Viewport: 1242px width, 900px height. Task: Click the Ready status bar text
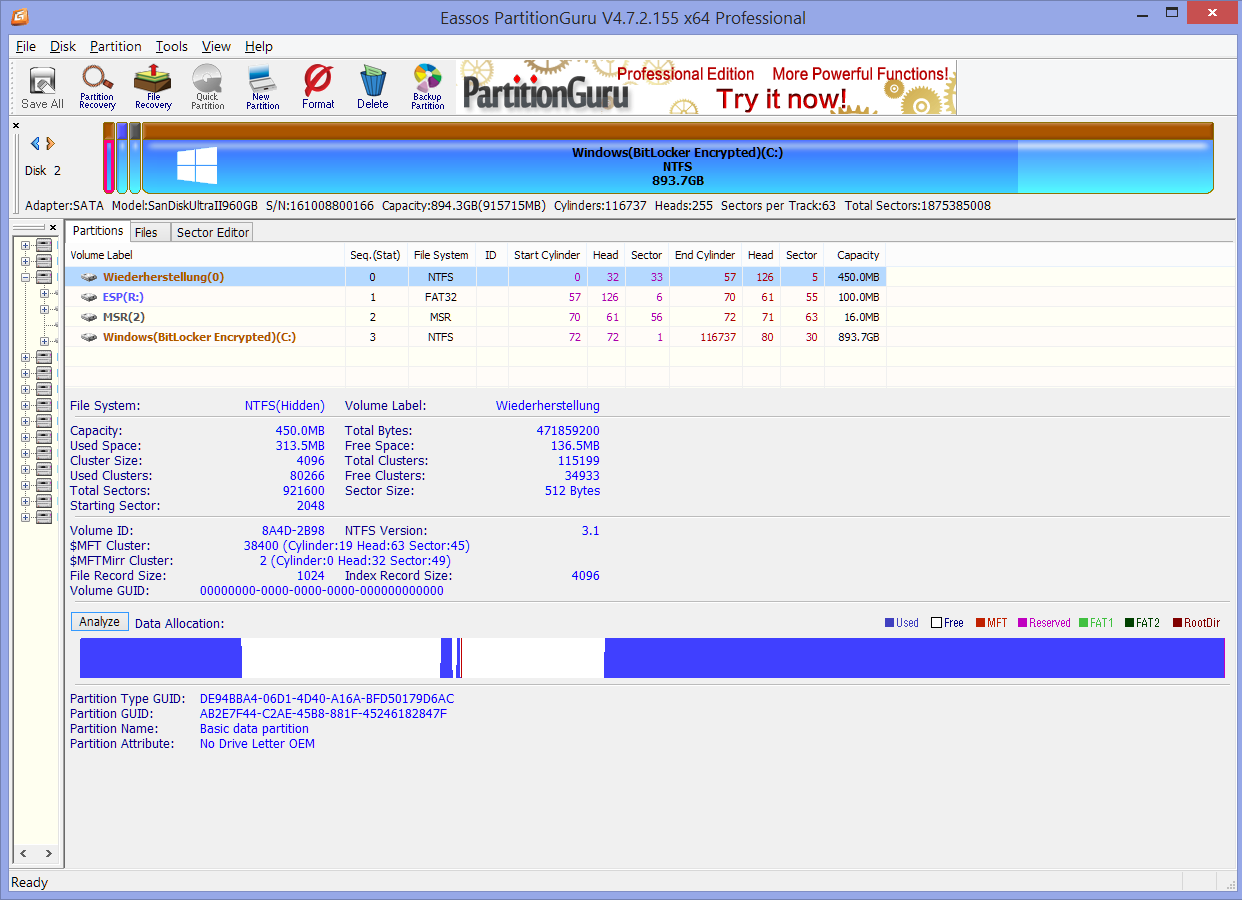pos(29,882)
